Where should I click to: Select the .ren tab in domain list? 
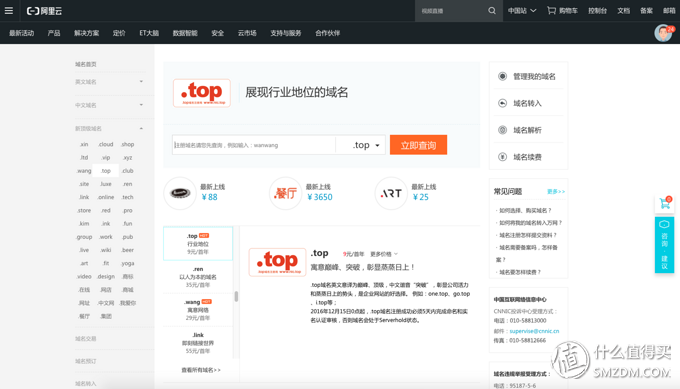click(x=198, y=277)
